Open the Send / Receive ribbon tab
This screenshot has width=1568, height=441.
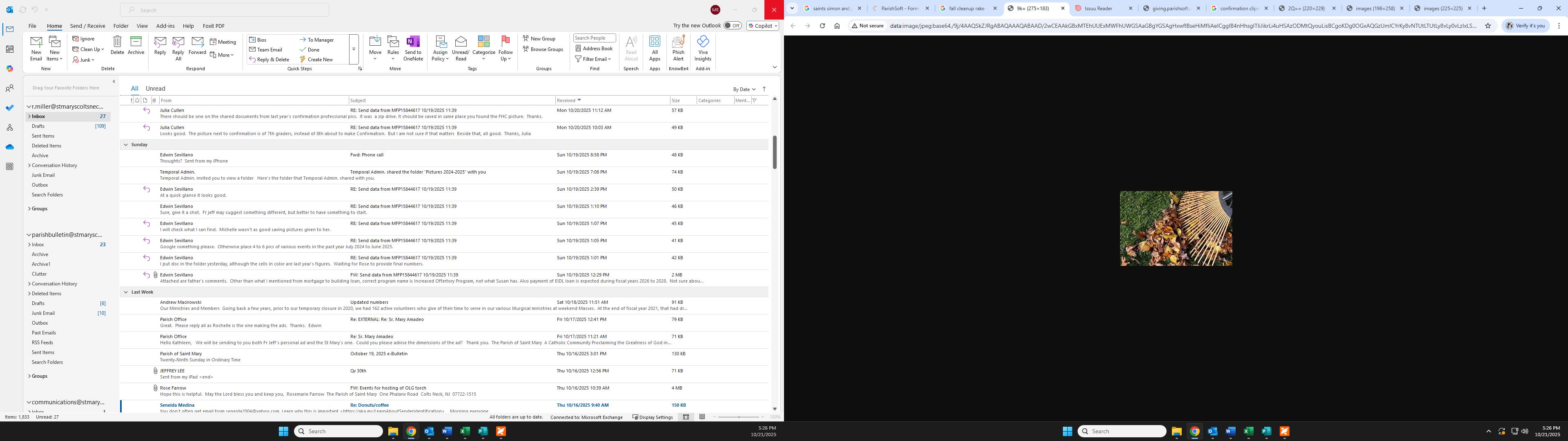tap(88, 26)
